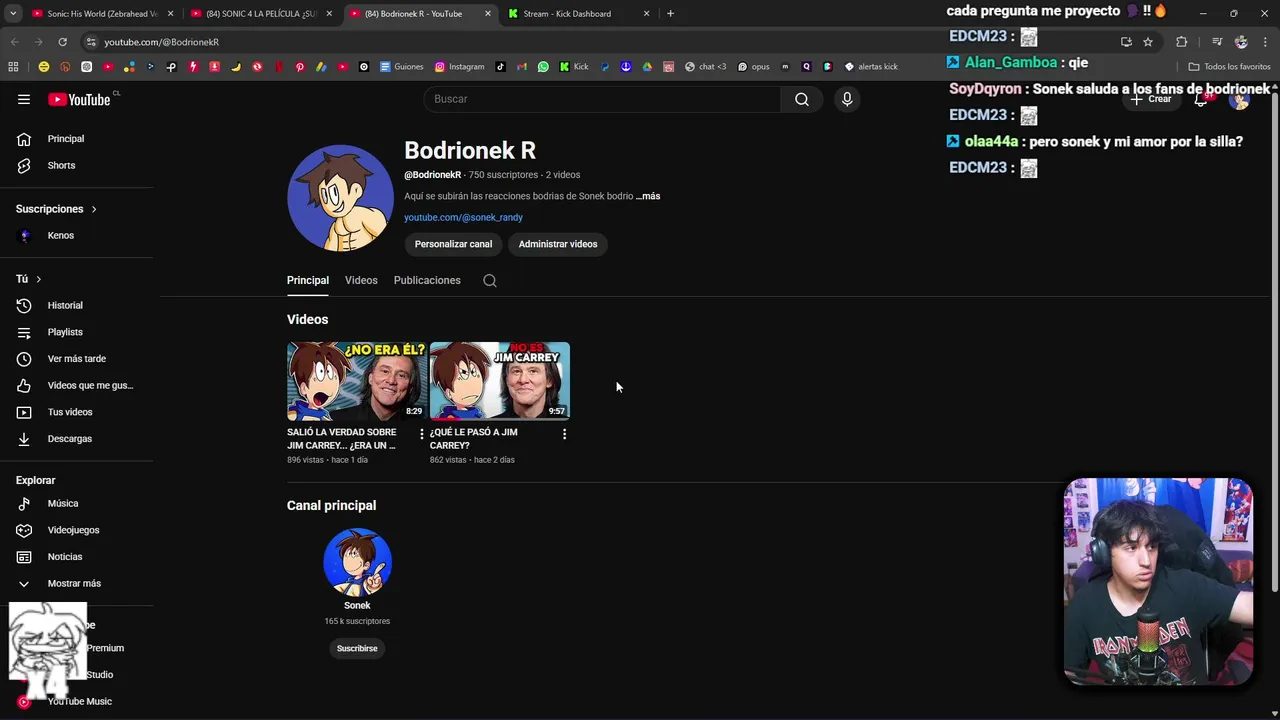This screenshot has height=720, width=1280.
Task: Open the WhatsApp bookmark icon
Action: [543, 67]
